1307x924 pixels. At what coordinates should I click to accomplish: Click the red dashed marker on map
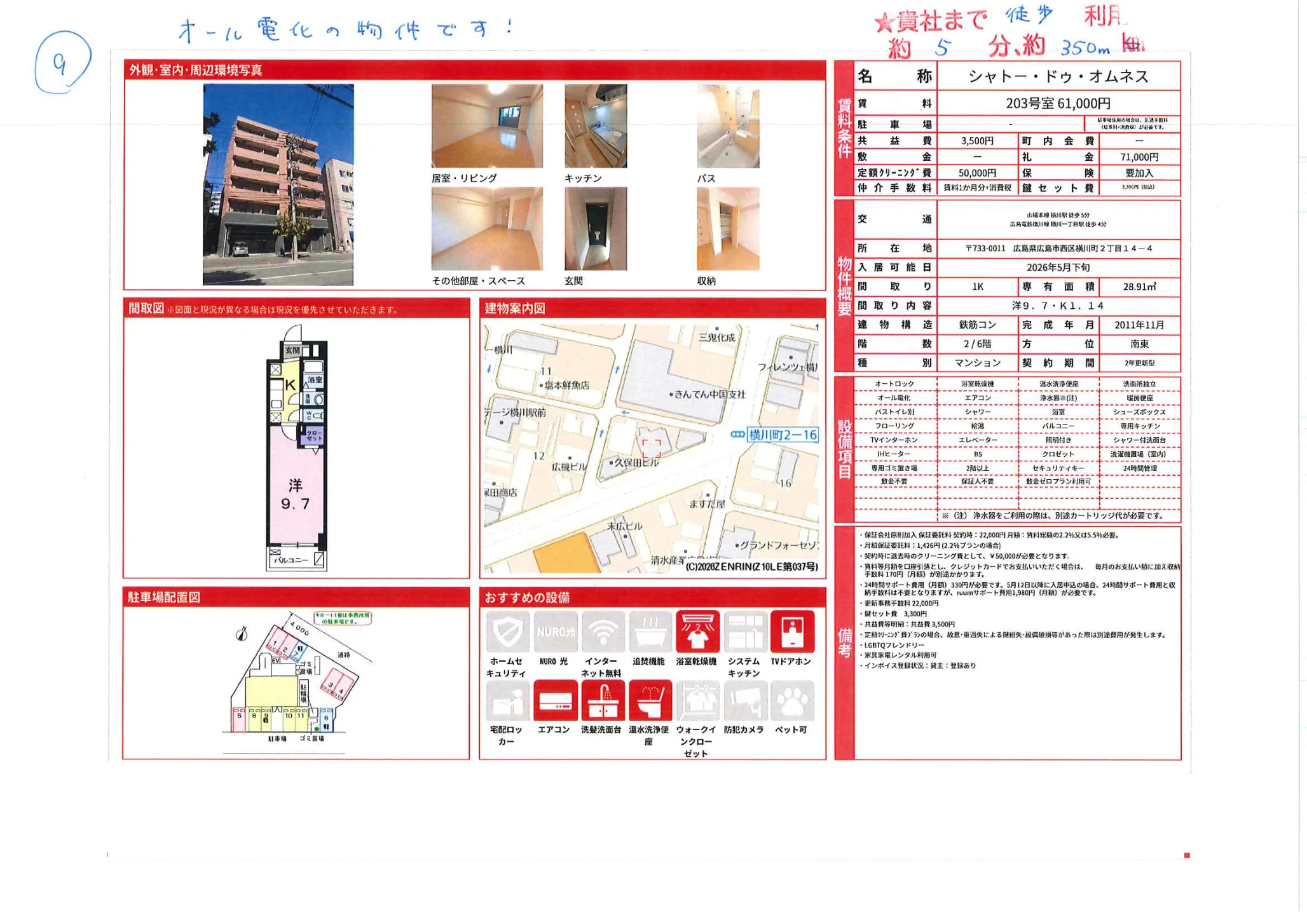(652, 448)
